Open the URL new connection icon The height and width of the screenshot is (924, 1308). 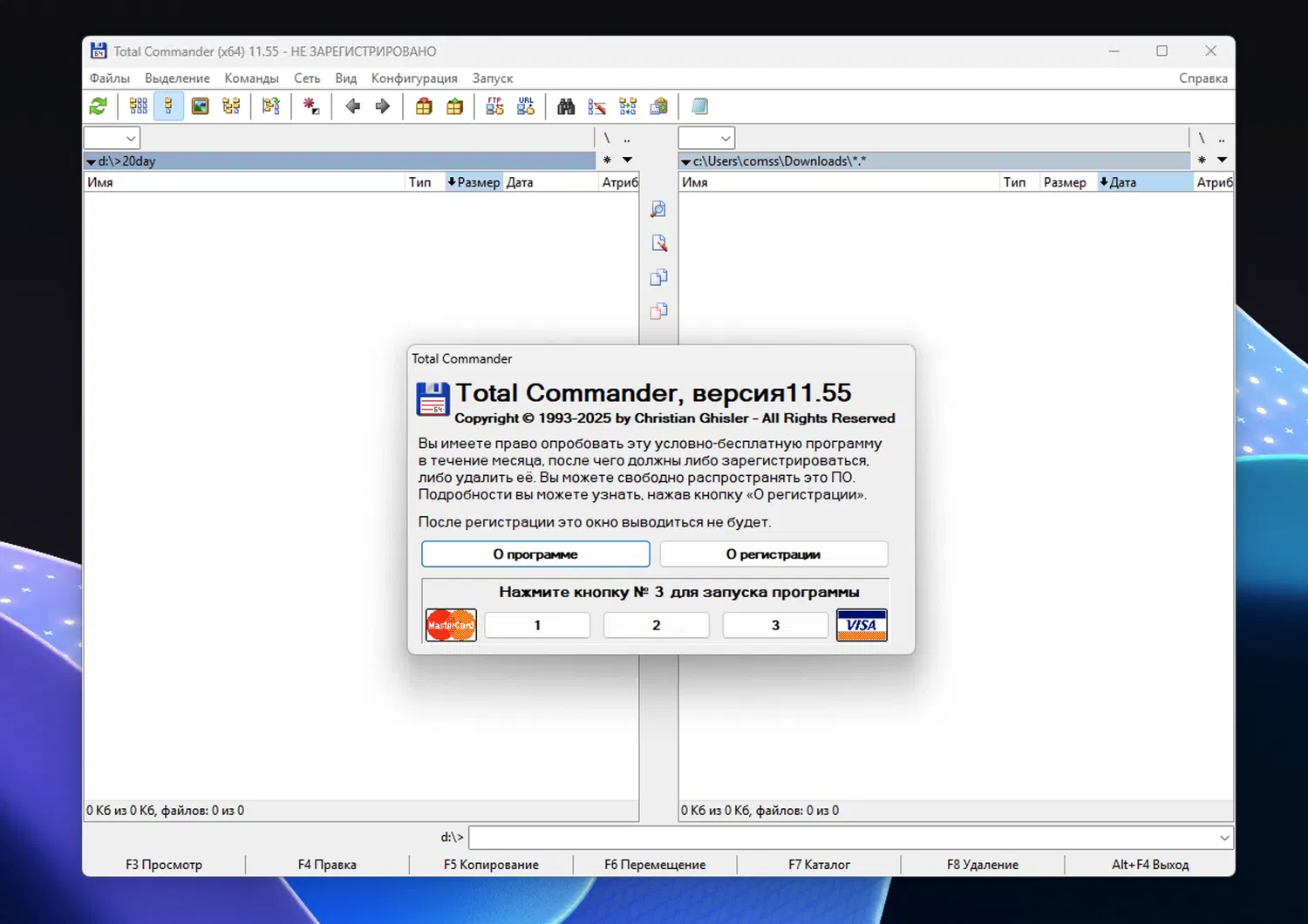[526, 106]
